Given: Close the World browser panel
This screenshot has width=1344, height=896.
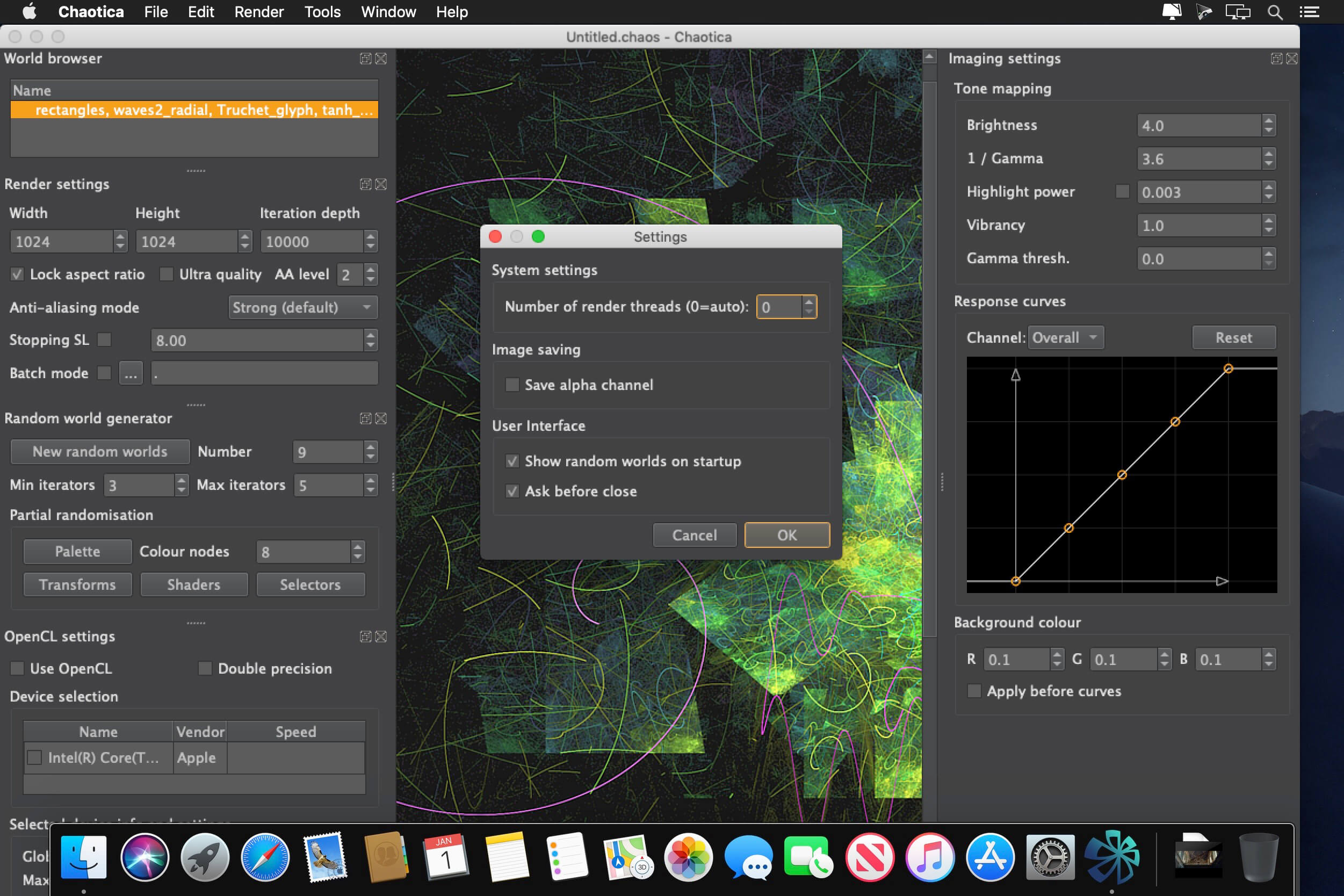Looking at the screenshot, I should [x=380, y=59].
